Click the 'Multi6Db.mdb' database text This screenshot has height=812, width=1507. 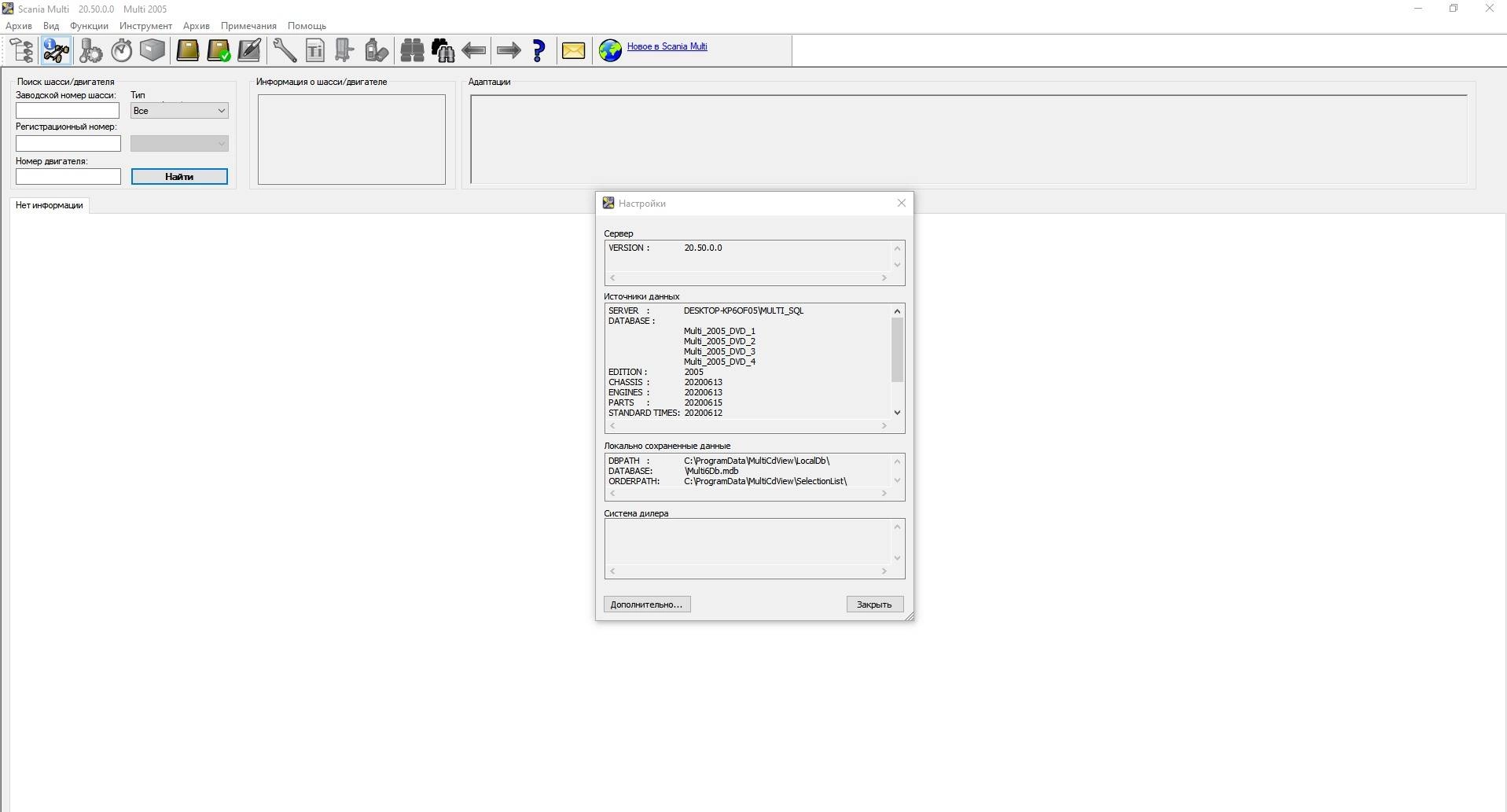711,471
